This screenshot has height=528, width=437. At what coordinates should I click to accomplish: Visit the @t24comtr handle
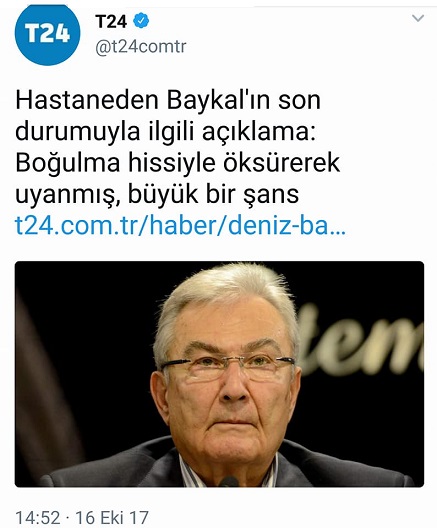[x=140, y=46]
